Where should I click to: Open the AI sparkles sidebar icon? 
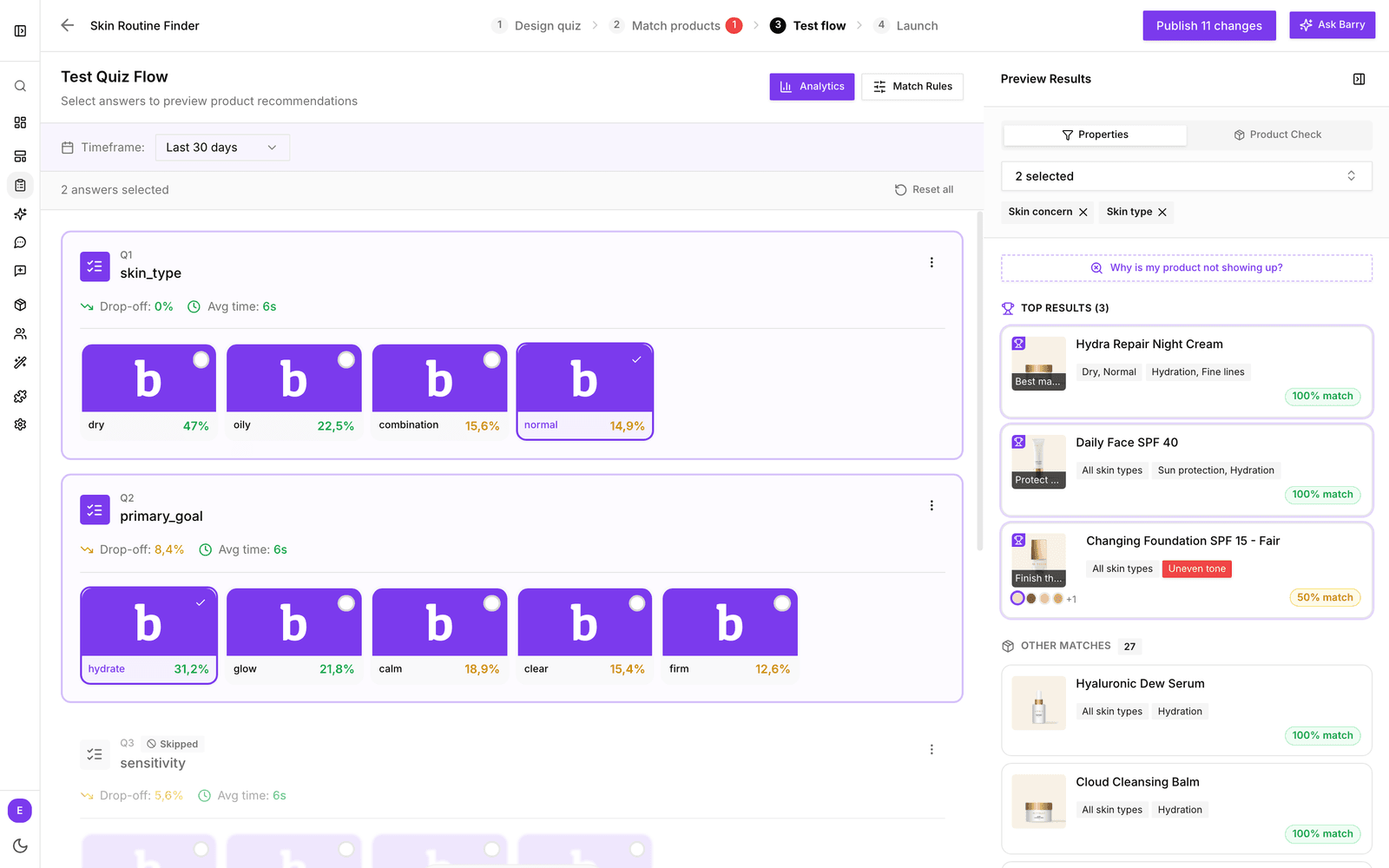pyautogui.click(x=20, y=214)
